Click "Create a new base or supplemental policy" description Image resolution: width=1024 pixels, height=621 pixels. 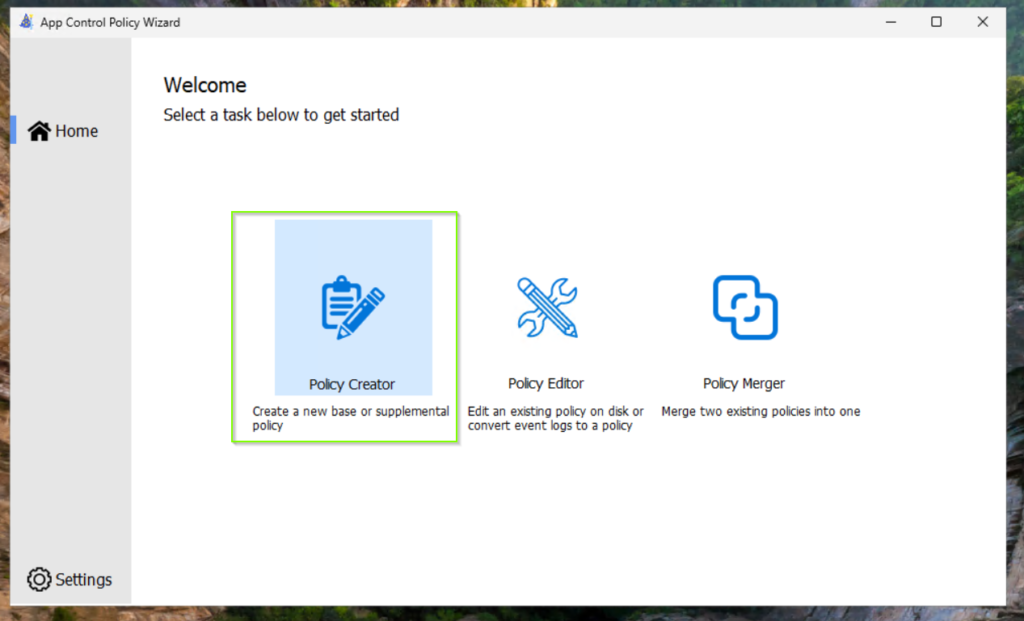pyautogui.click(x=350, y=418)
